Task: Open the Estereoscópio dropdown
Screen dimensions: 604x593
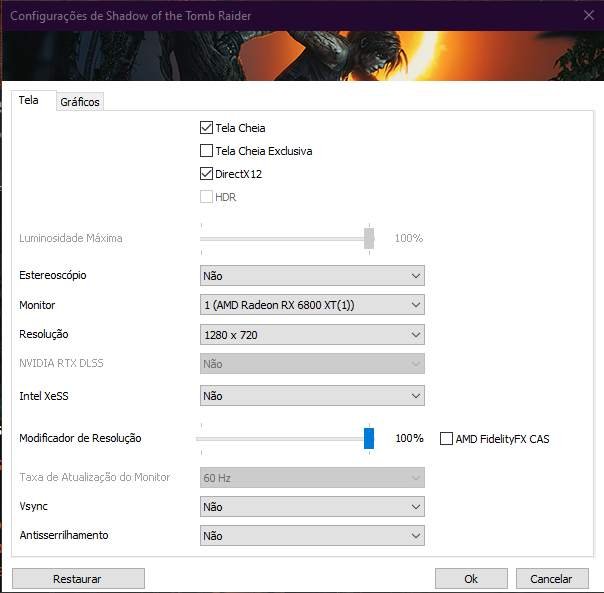Action: point(312,275)
